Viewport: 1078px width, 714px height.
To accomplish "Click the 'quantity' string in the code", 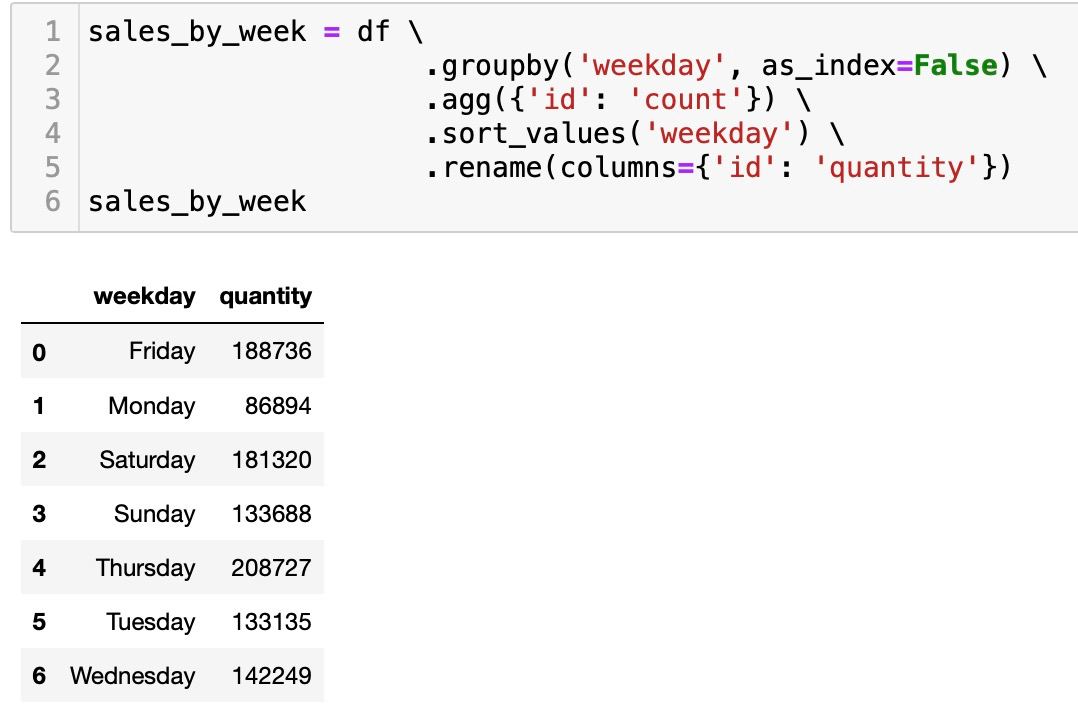I will coord(896,168).
